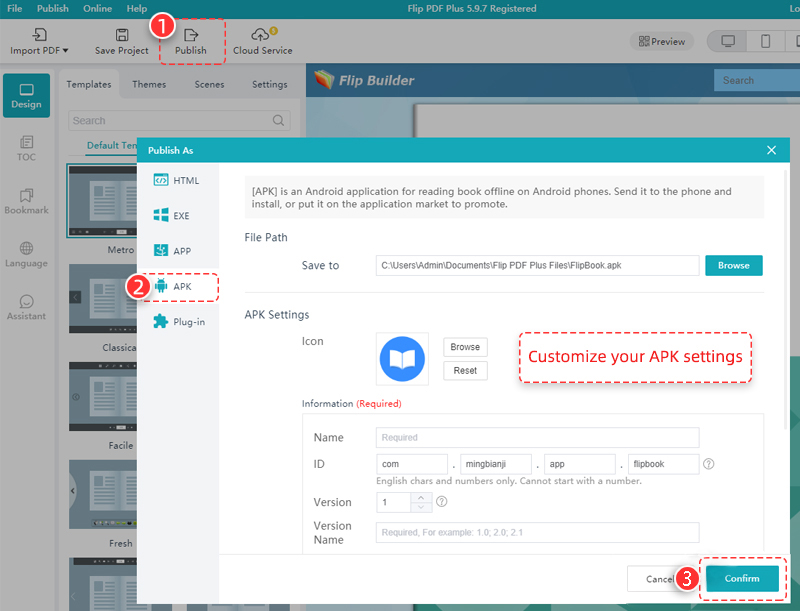
Task: Click the Name required input field
Action: click(x=537, y=438)
